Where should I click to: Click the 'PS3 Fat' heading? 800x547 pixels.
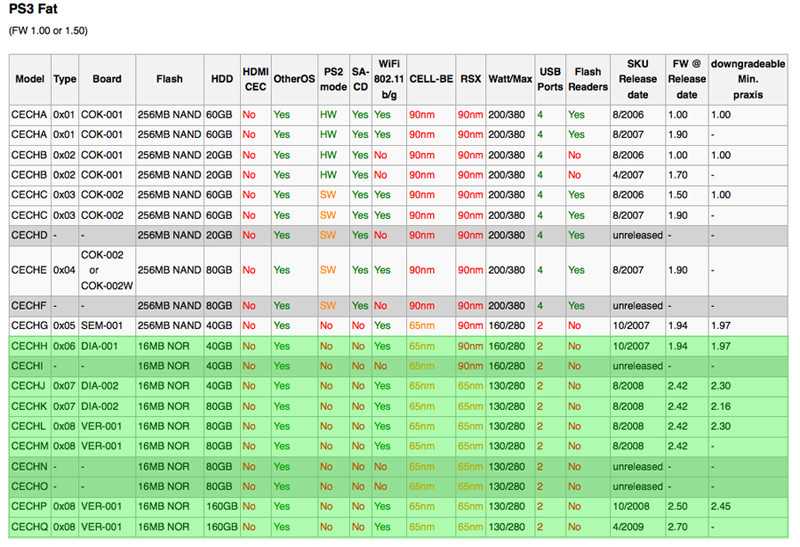[33, 9]
